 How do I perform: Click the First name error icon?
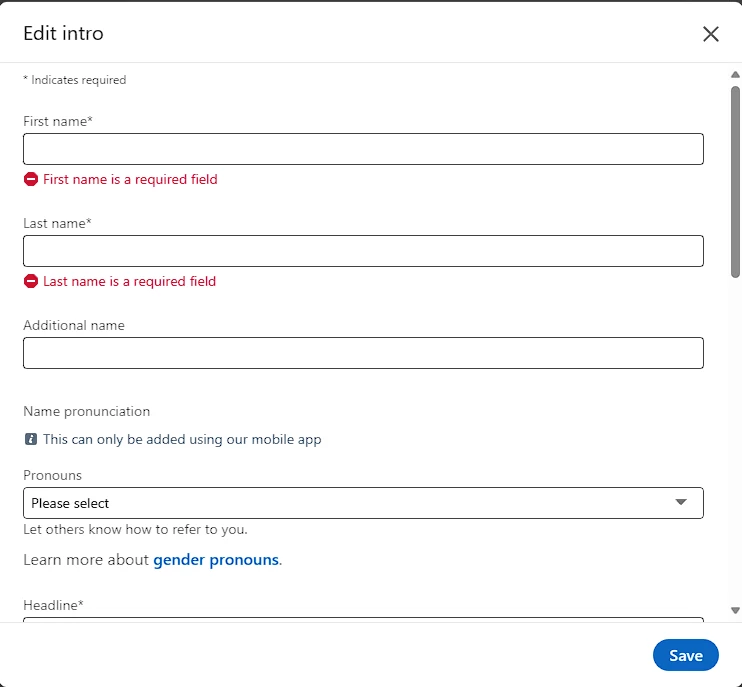[x=31, y=180]
